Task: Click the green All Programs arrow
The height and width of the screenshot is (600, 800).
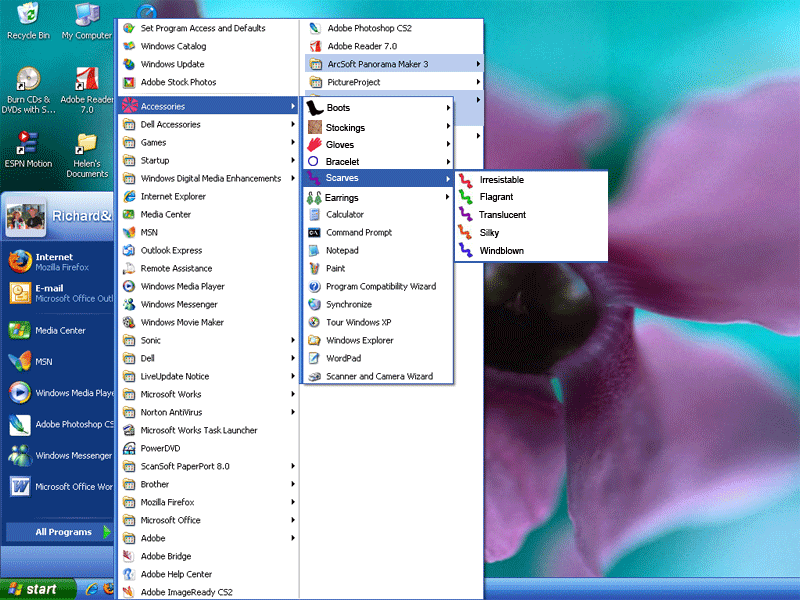Action: [x=107, y=532]
